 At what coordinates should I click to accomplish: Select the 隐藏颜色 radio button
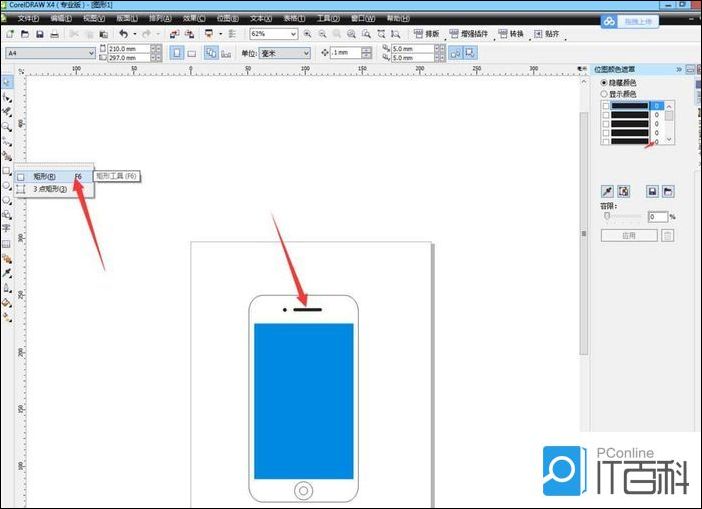pos(603,82)
